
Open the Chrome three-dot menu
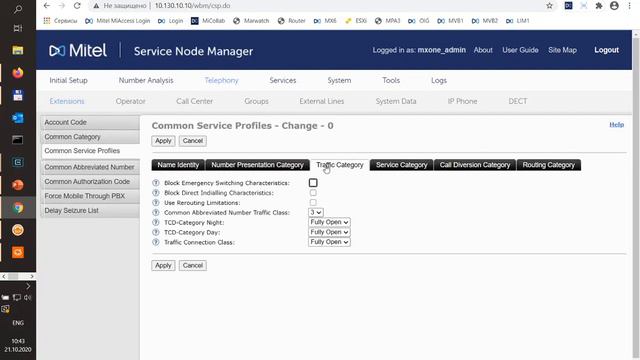(629, 6)
